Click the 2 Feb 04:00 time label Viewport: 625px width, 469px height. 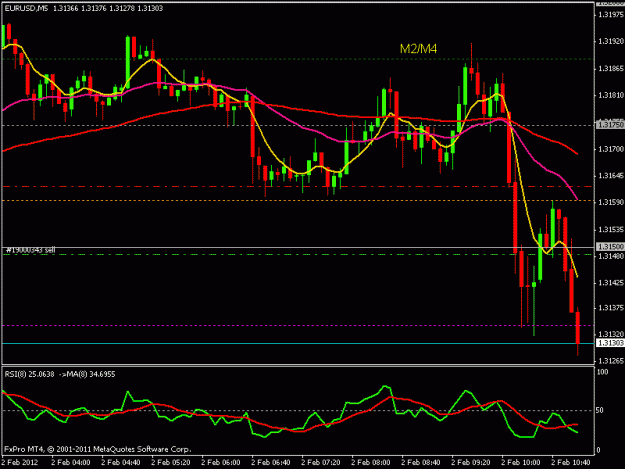71,462
